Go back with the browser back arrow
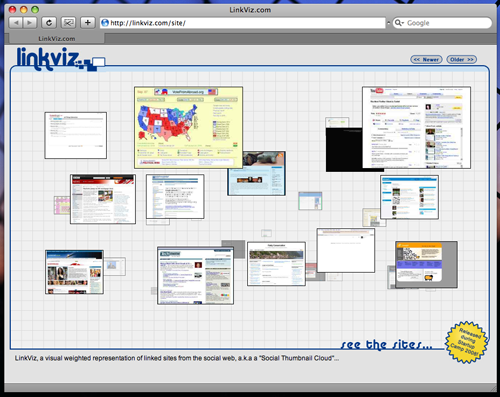500x397 pixels. [x=15, y=23]
